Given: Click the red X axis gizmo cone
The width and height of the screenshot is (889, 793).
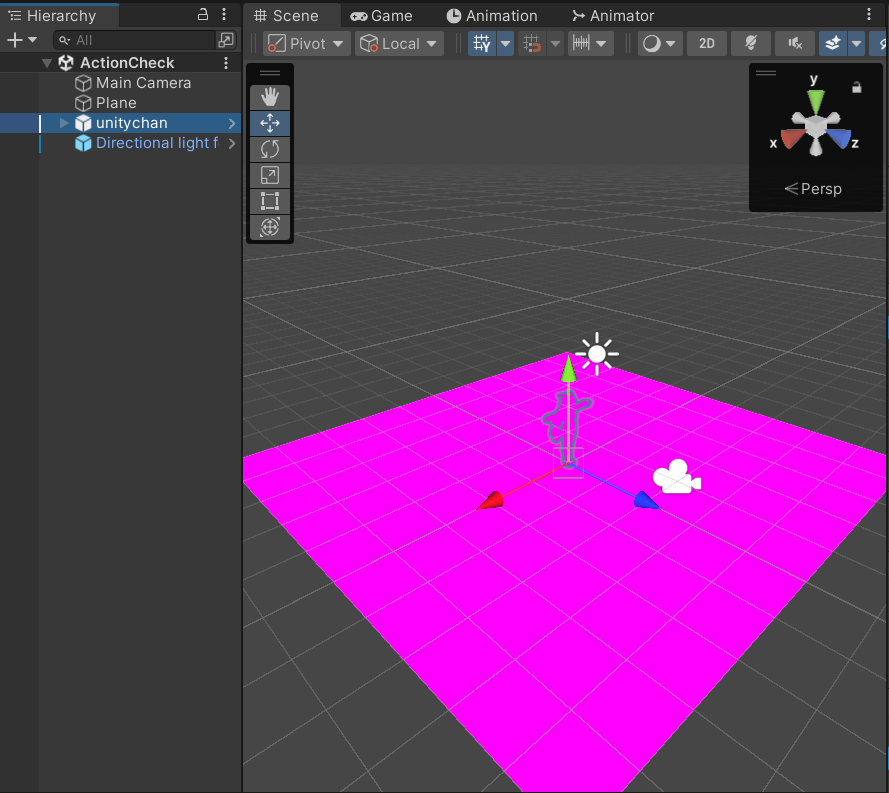Looking at the screenshot, I should (x=792, y=138).
